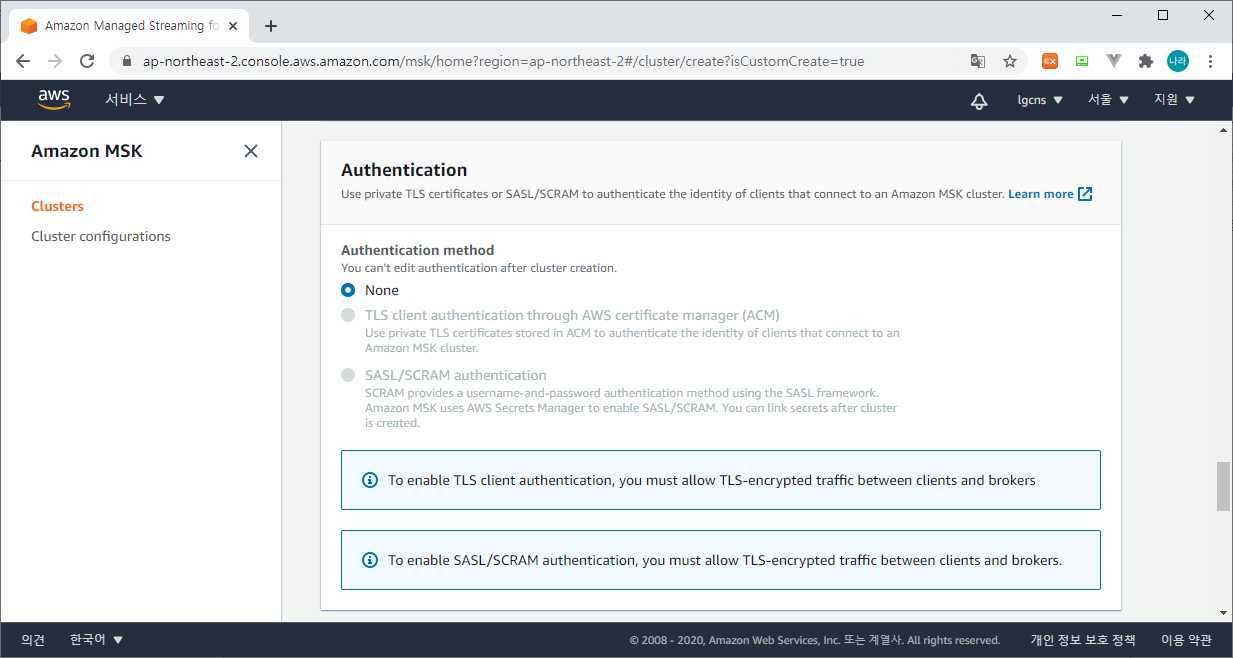The width and height of the screenshot is (1233, 658).
Task: Click the scrollbar down arrow
Action: [x=1223, y=613]
